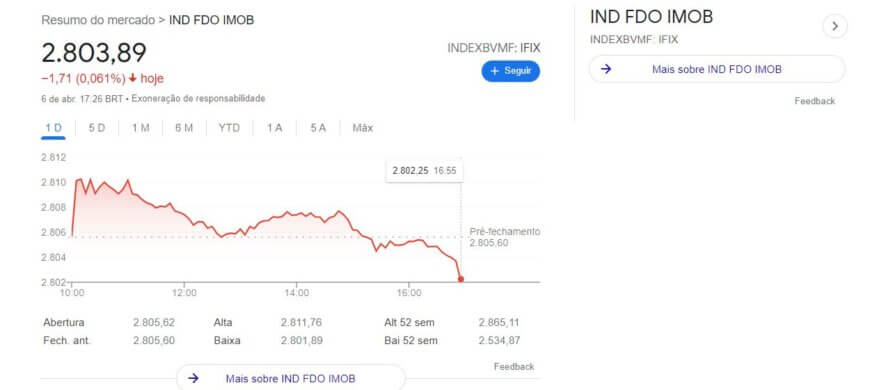The height and width of the screenshot is (390, 895).
Task: Click the 2.802,25 price tooltip on chart
Action: click(424, 171)
